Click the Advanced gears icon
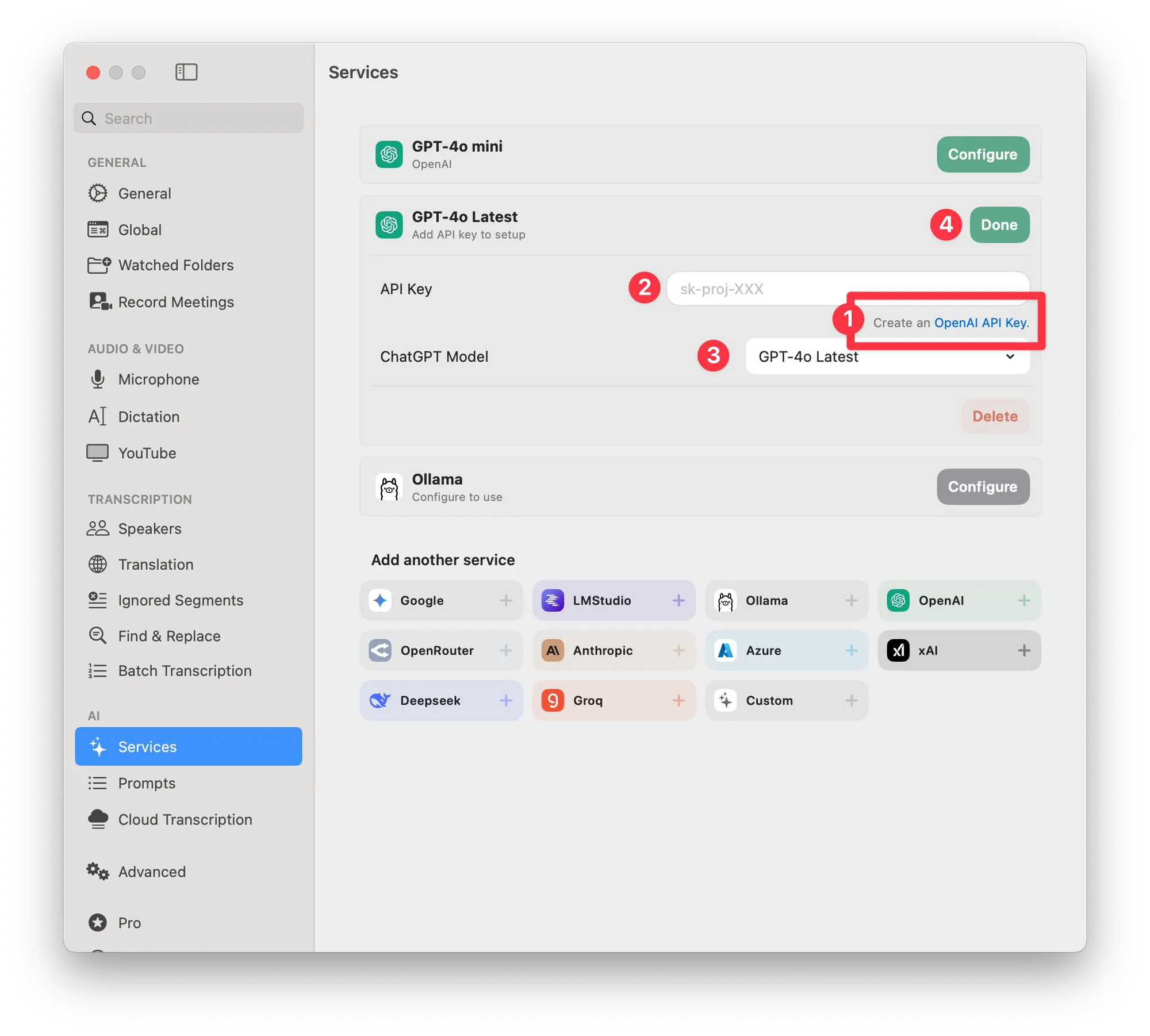Image resolution: width=1150 pixels, height=1036 pixels. coord(98,872)
